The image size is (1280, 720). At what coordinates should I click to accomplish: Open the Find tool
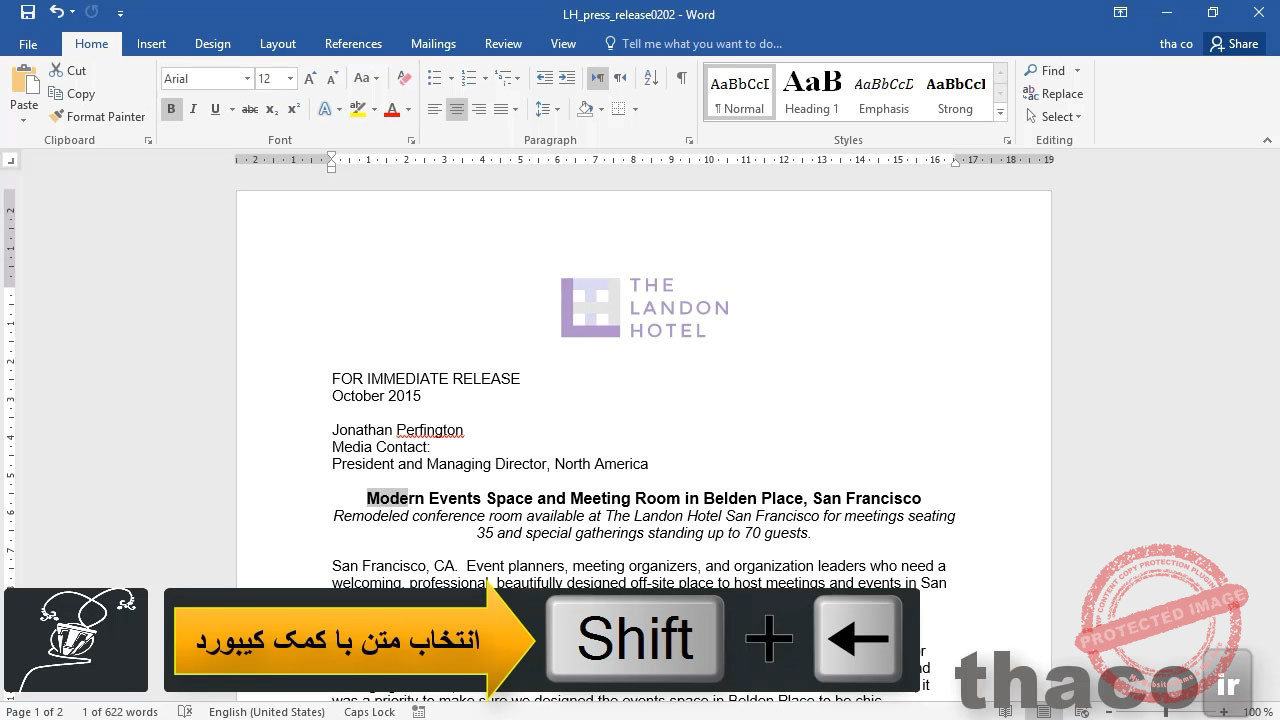[x=1046, y=70]
